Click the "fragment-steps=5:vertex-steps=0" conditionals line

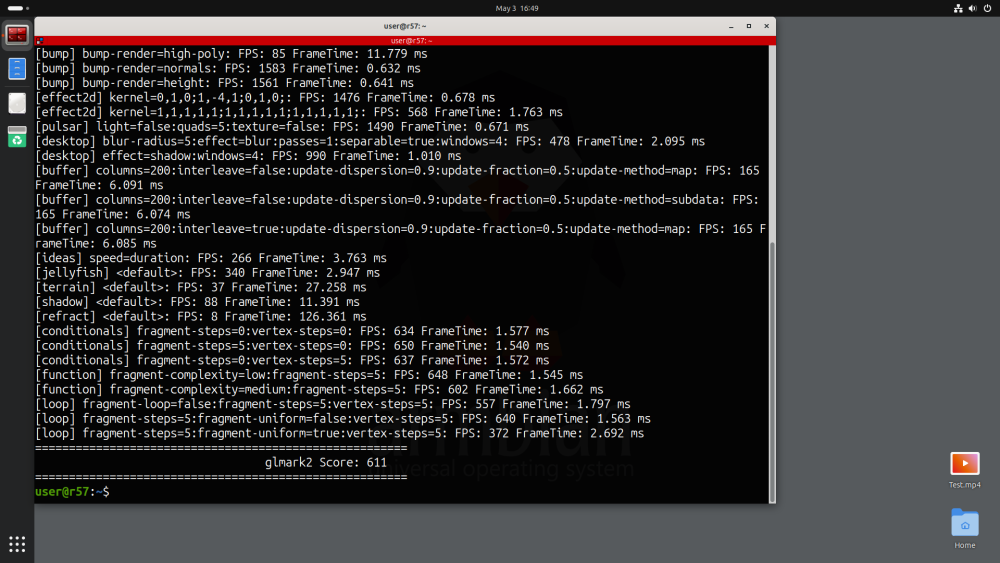[x=292, y=346]
